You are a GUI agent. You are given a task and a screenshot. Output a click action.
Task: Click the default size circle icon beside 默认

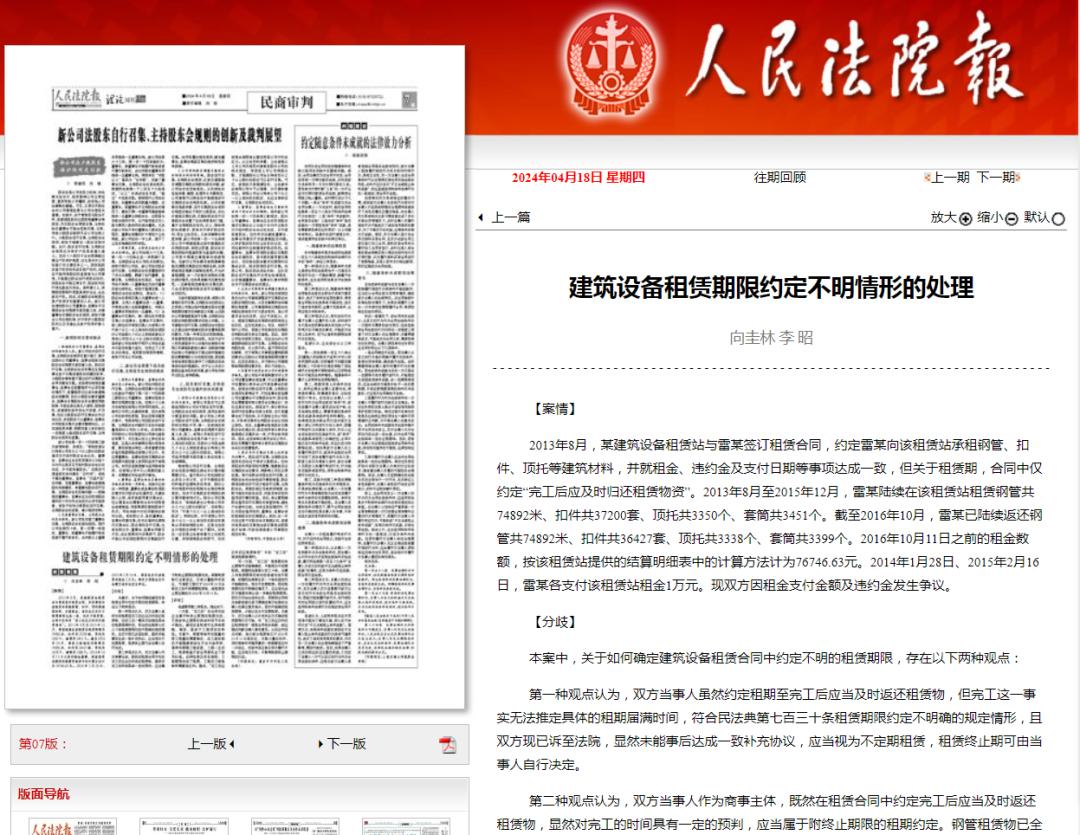pos(1059,219)
